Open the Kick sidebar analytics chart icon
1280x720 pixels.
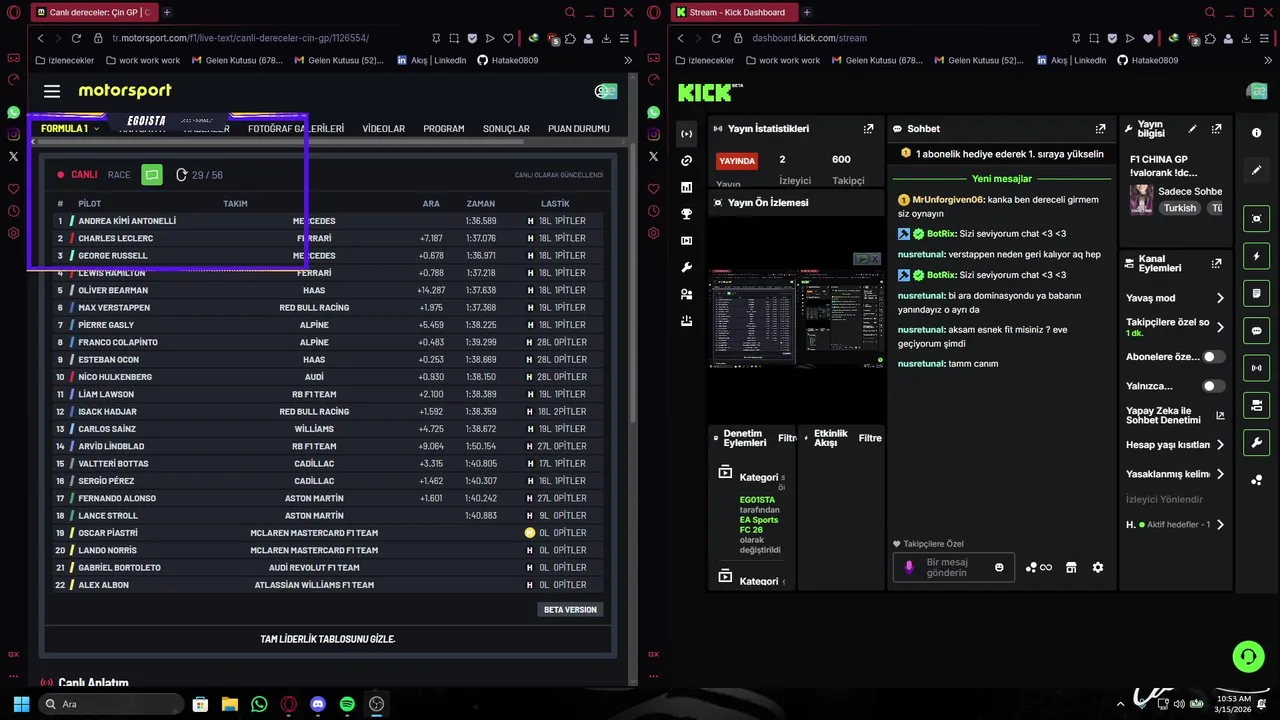pos(686,187)
